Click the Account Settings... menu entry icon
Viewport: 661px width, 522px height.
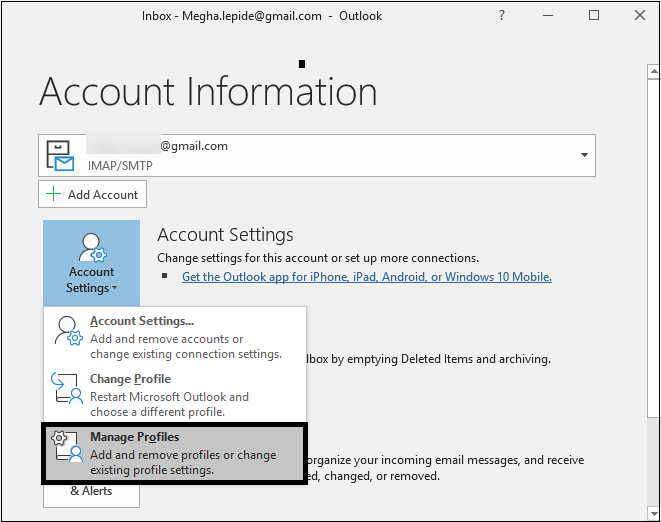68,331
